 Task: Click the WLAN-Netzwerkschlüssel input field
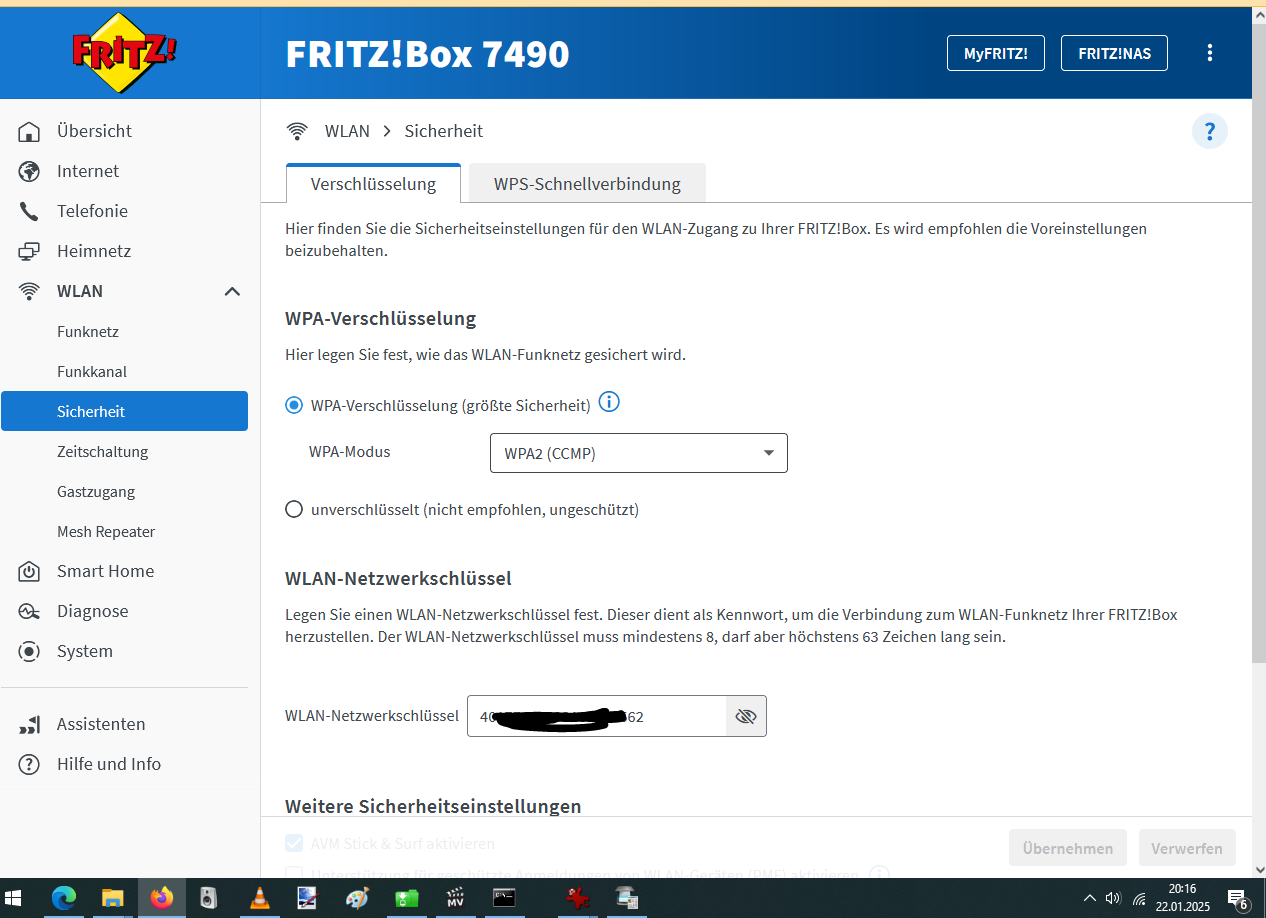pyautogui.click(x=597, y=716)
